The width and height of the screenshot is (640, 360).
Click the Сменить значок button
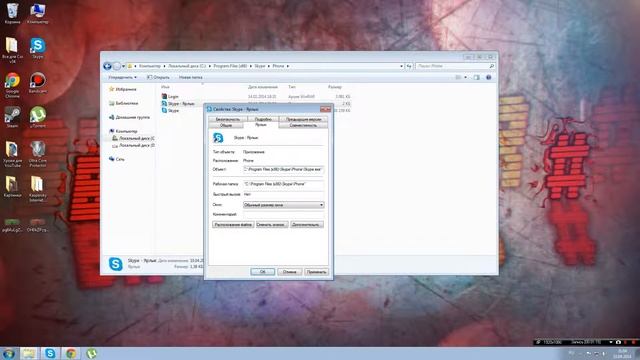point(272,224)
